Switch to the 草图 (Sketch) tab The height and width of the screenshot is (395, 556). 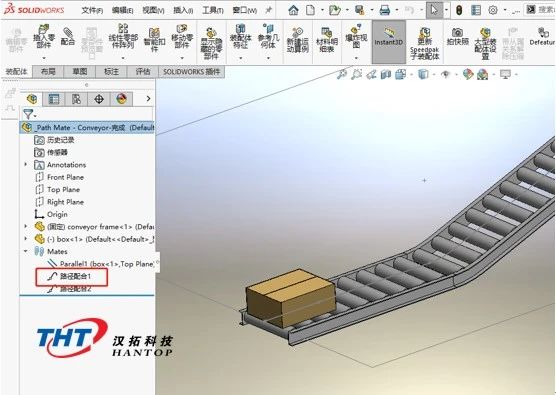coord(79,72)
